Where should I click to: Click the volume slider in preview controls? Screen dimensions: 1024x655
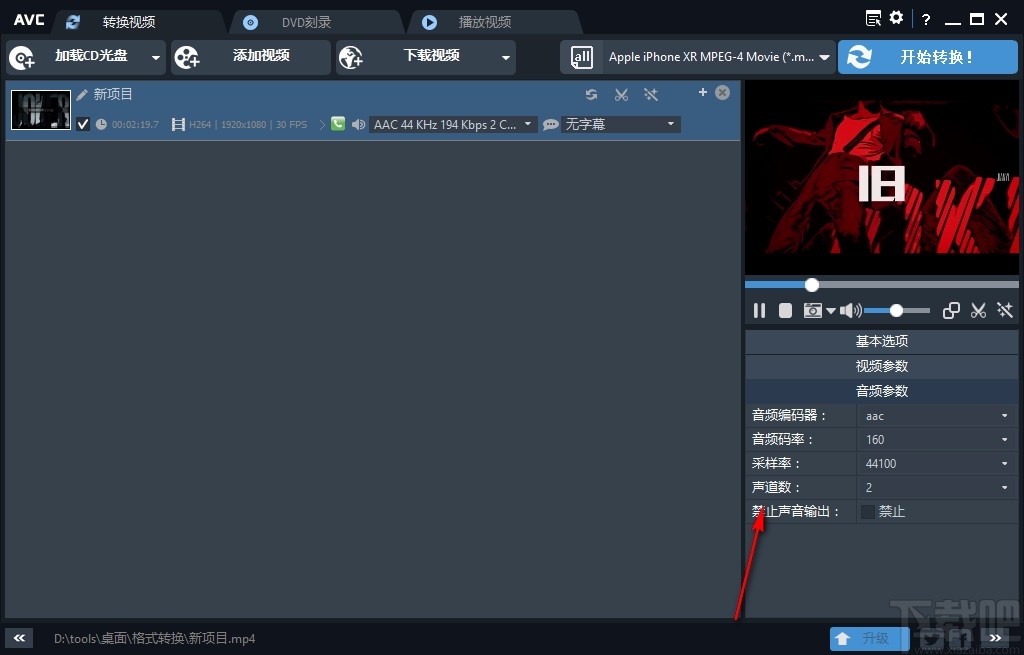(895, 310)
